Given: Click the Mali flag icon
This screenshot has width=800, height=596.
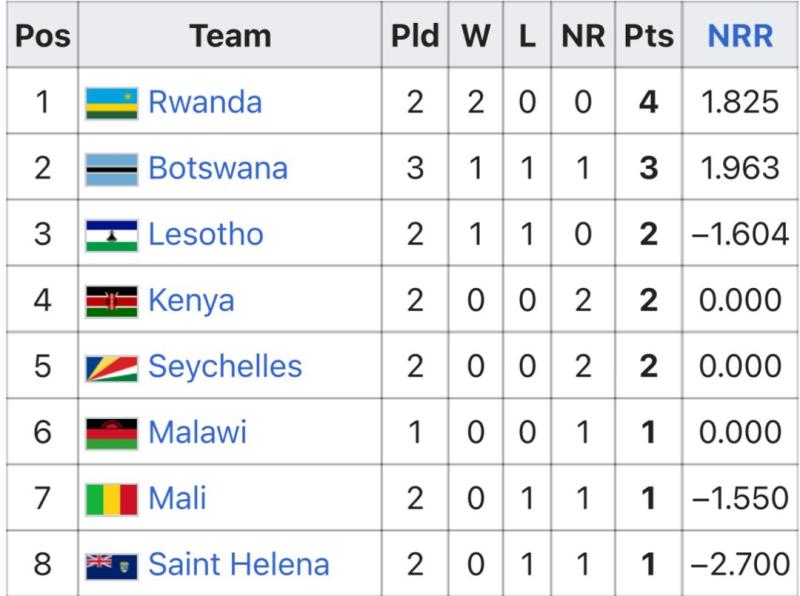Looking at the screenshot, I should (111, 500).
